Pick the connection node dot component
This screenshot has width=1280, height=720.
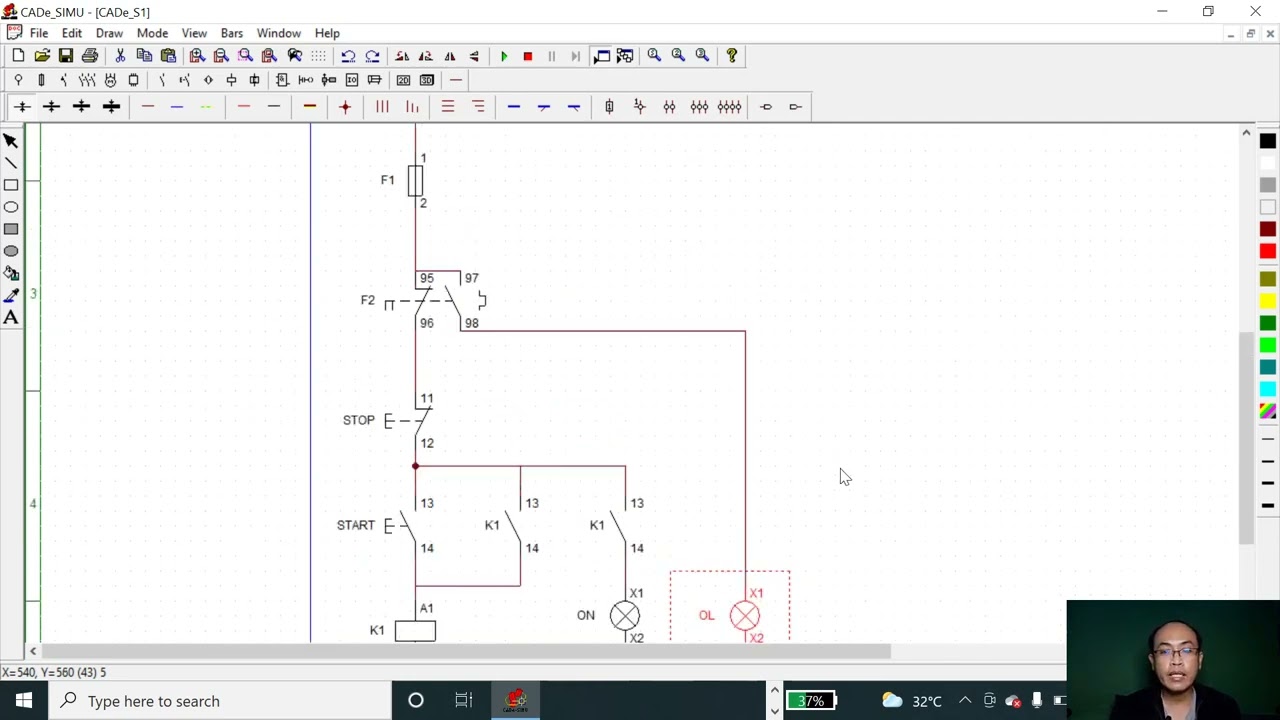point(345,107)
